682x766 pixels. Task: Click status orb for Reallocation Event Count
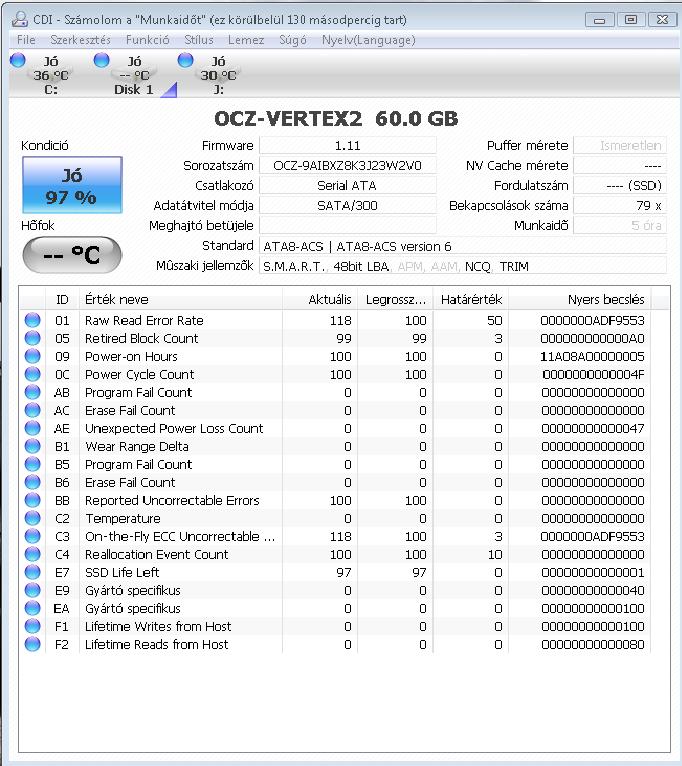point(32,554)
